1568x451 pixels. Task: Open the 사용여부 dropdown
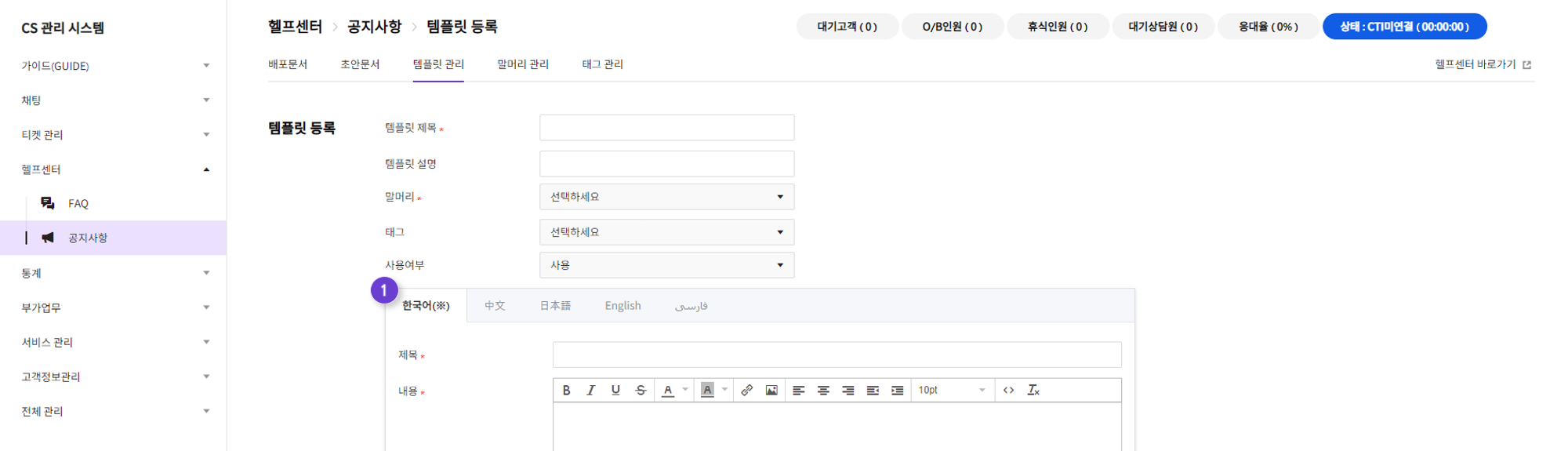[666, 265]
